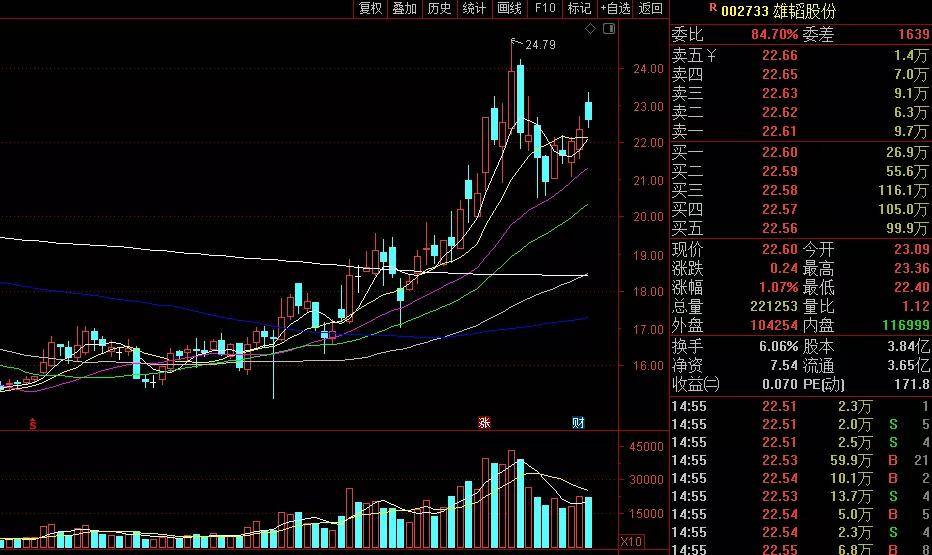This screenshot has height=555, width=932.
Task: Add stock via +自选 button
Action: coord(615,8)
